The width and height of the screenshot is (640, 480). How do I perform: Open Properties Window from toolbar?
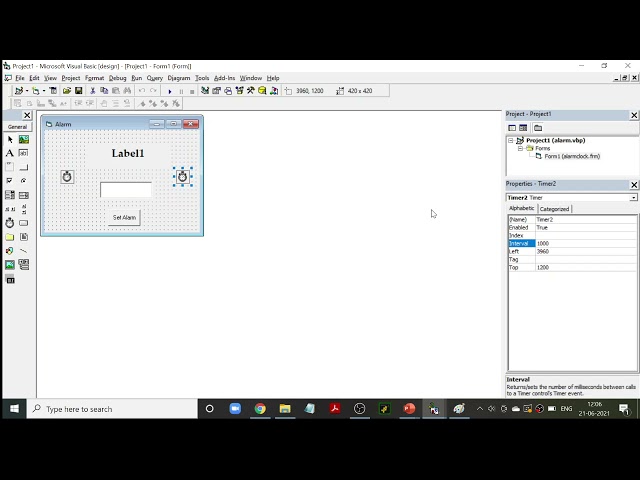[216, 91]
